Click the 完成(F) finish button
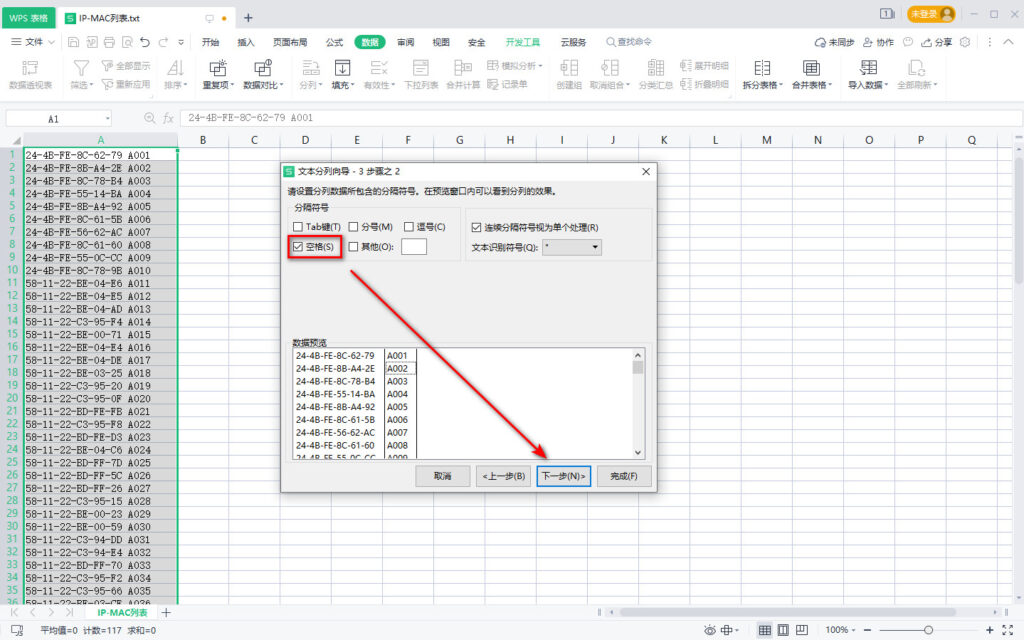1024x640 pixels. [625, 476]
